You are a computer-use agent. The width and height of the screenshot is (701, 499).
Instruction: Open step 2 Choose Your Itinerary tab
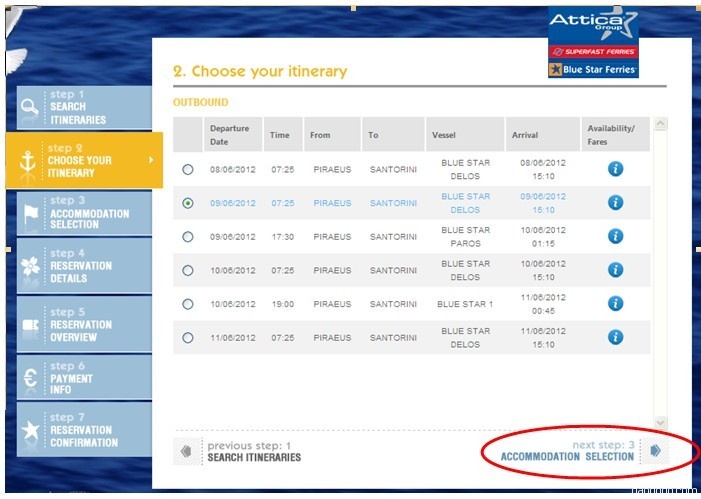click(84, 160)
